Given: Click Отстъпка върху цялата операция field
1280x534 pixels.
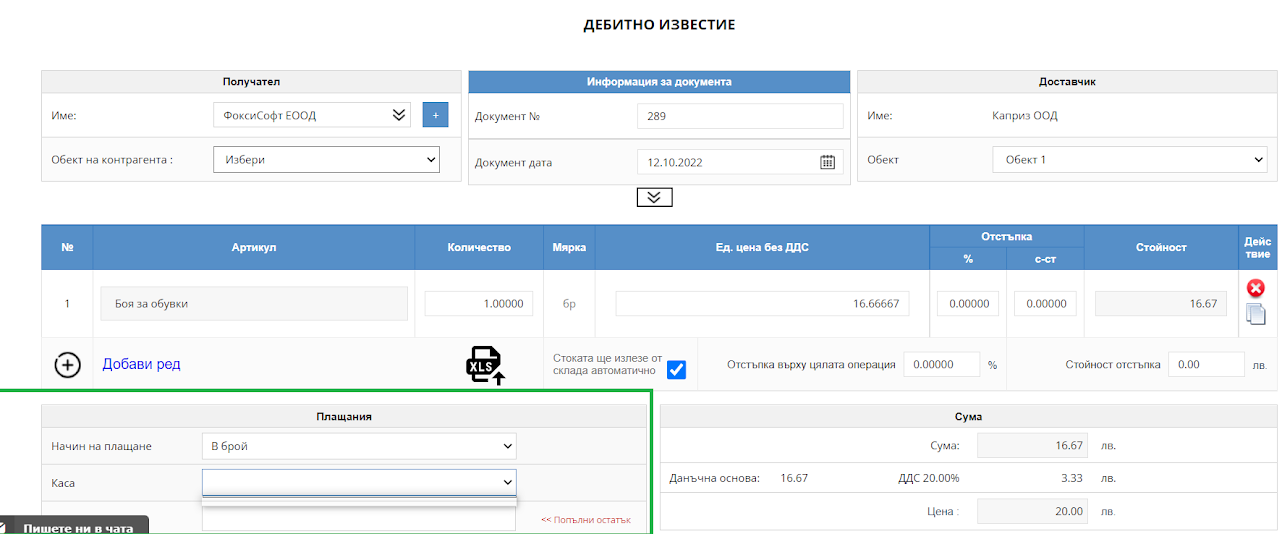Looking at the screenshot, I should (x=942, y=365).
